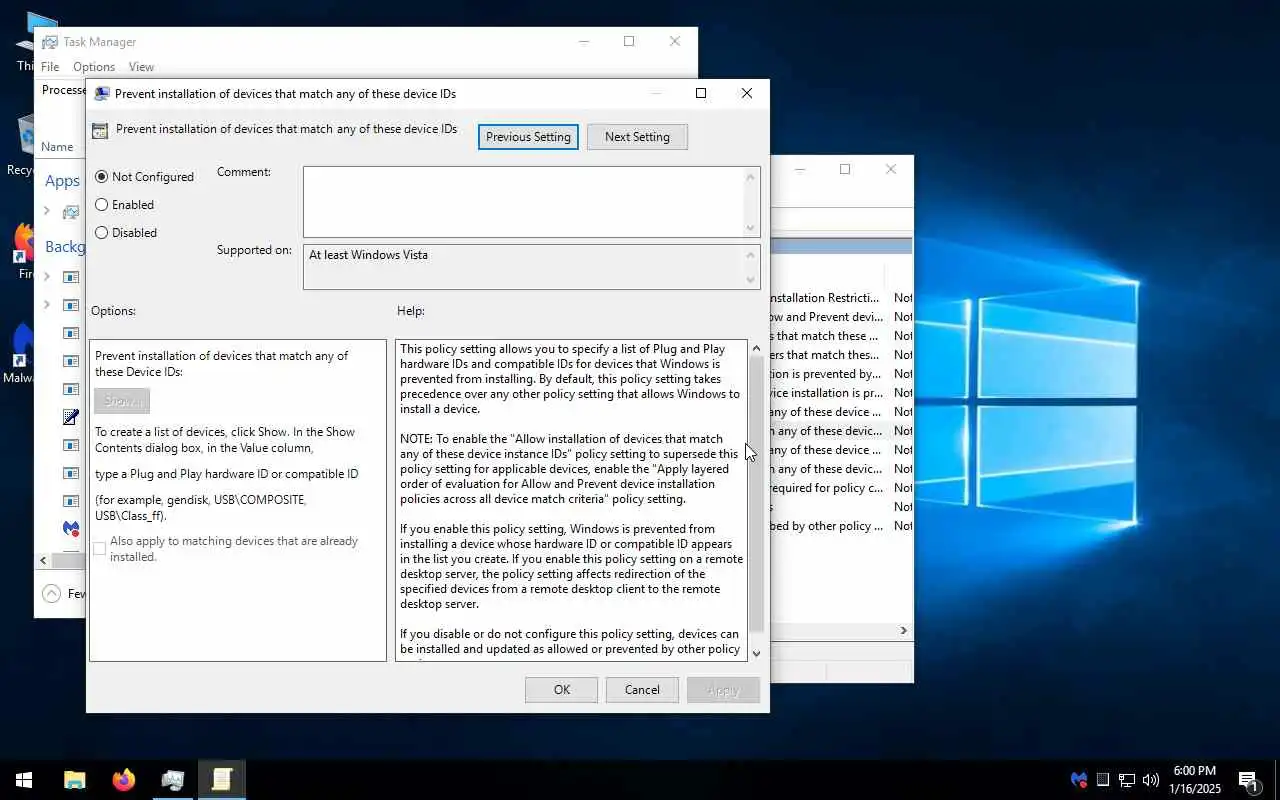Viewport: 1280px width, 800px height.
Task: Click Supported on box scroll down arrow
Action: [751, 280]
